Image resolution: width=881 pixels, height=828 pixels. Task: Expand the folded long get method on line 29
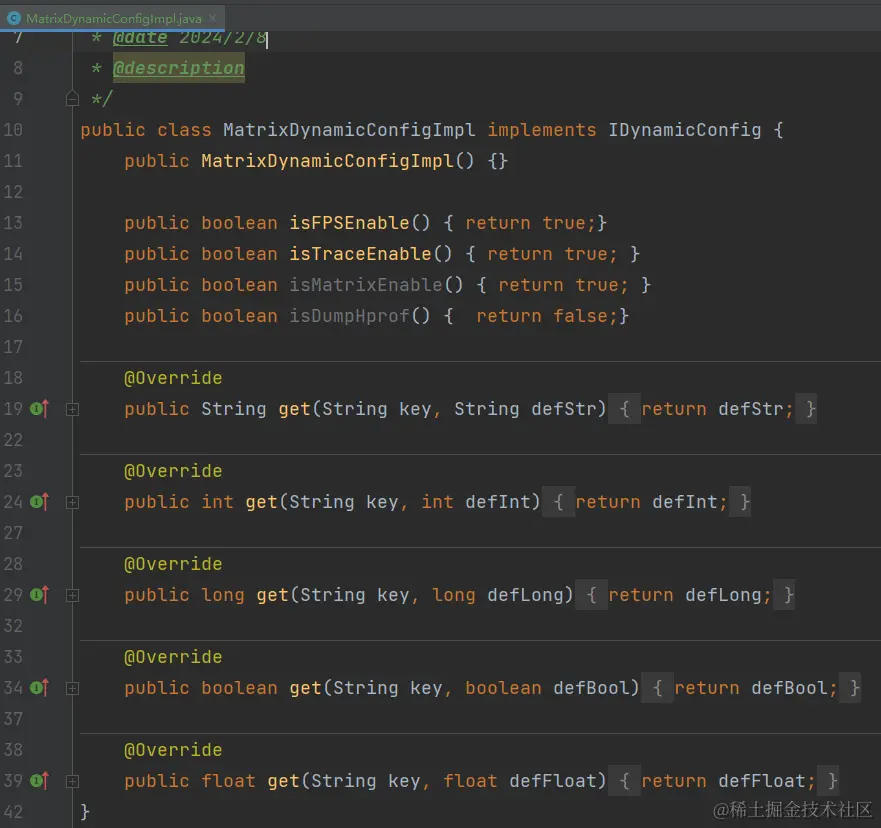tap(72, 595)
